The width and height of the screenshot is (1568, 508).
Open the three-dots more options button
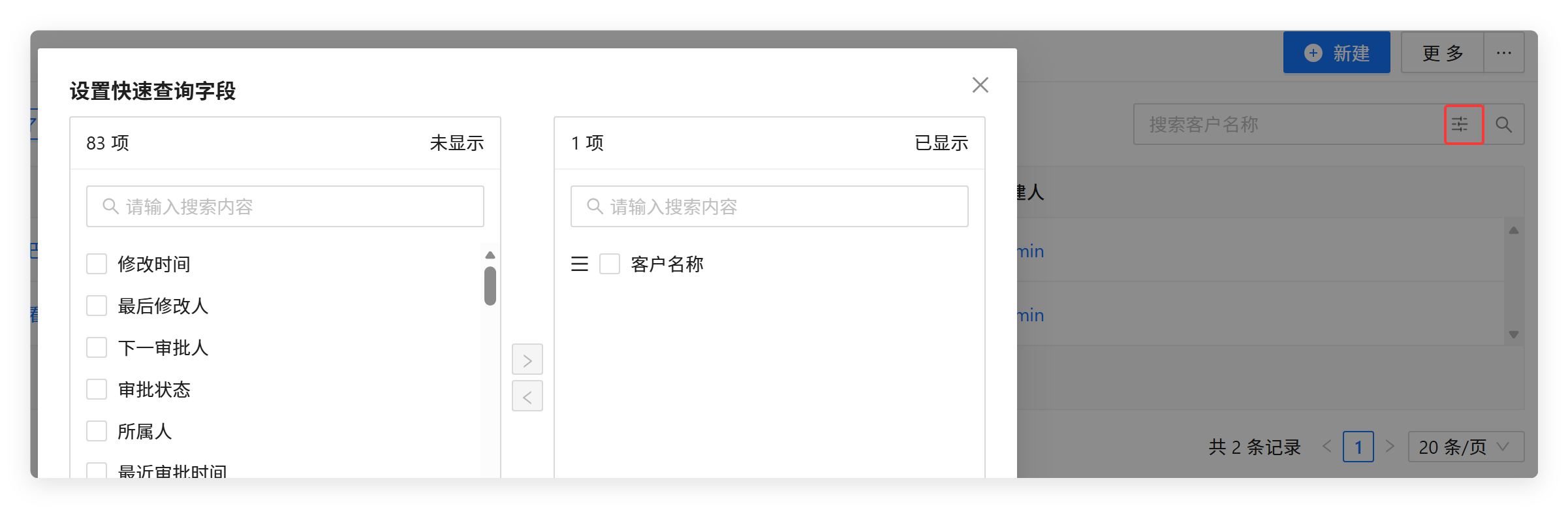(x=1503, y=53)
